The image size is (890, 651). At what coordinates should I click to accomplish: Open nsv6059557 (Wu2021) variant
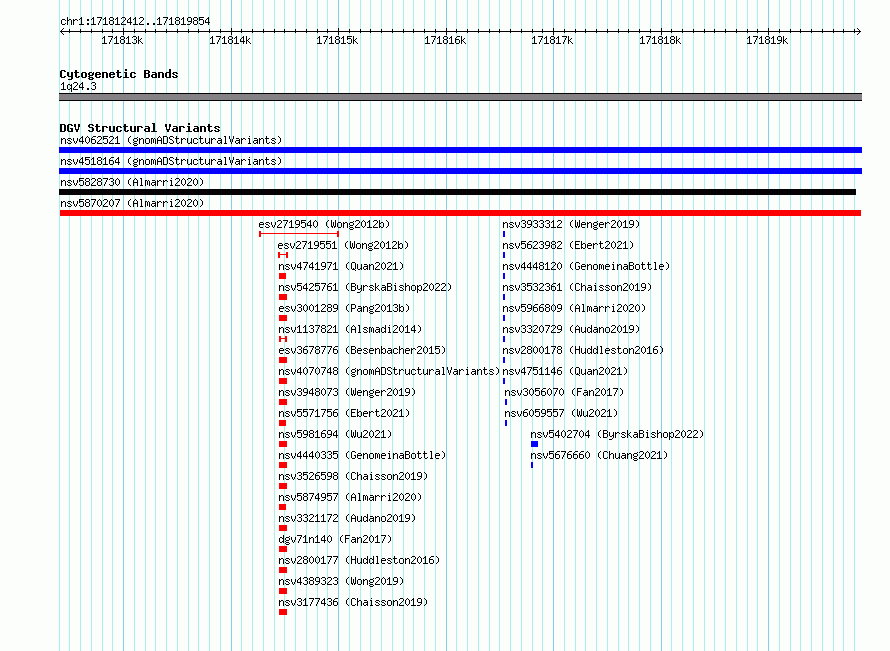[x=561, y=413]
